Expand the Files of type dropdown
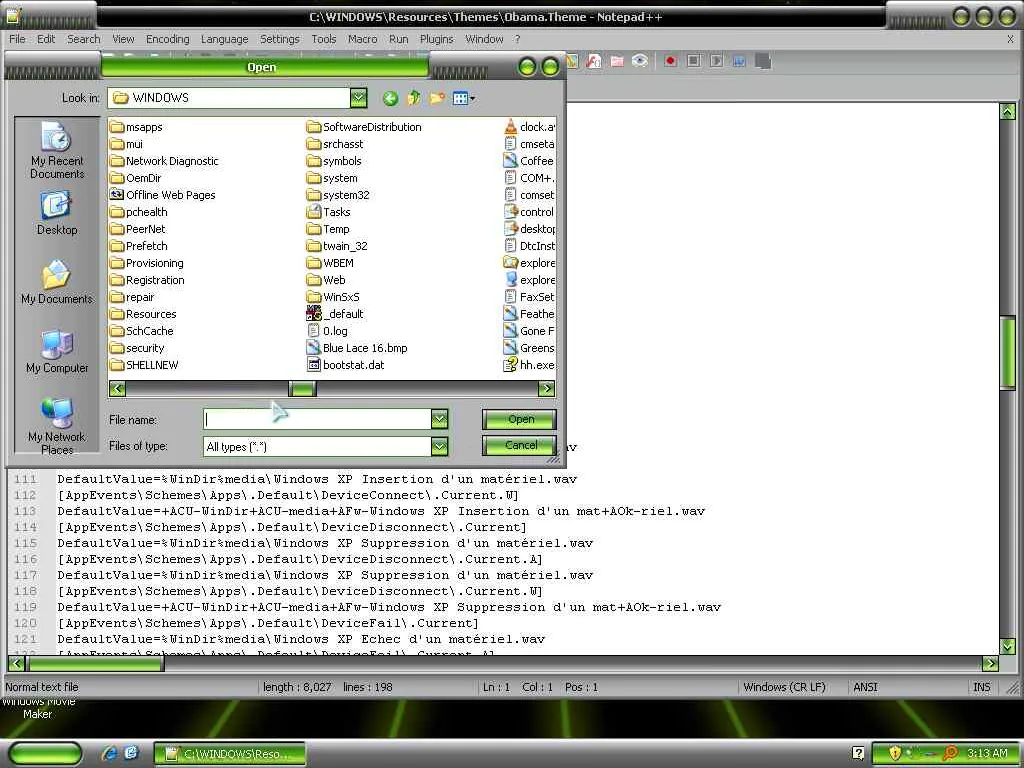The width and height of the screenshot is (1024, 768). pyautogui.click(x=440, y=446)
